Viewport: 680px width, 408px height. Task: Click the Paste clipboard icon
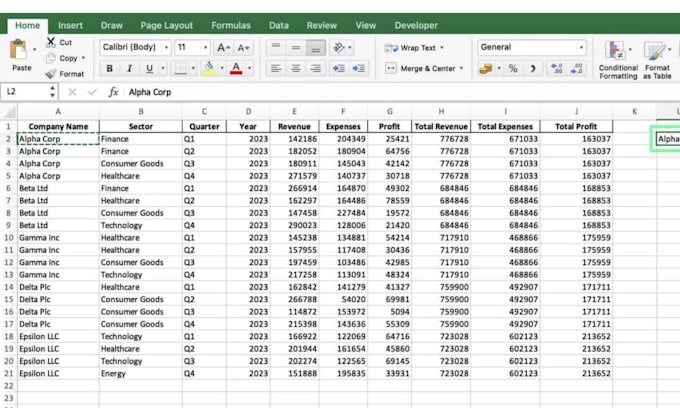pyautogui.click(x=18, y=50)
